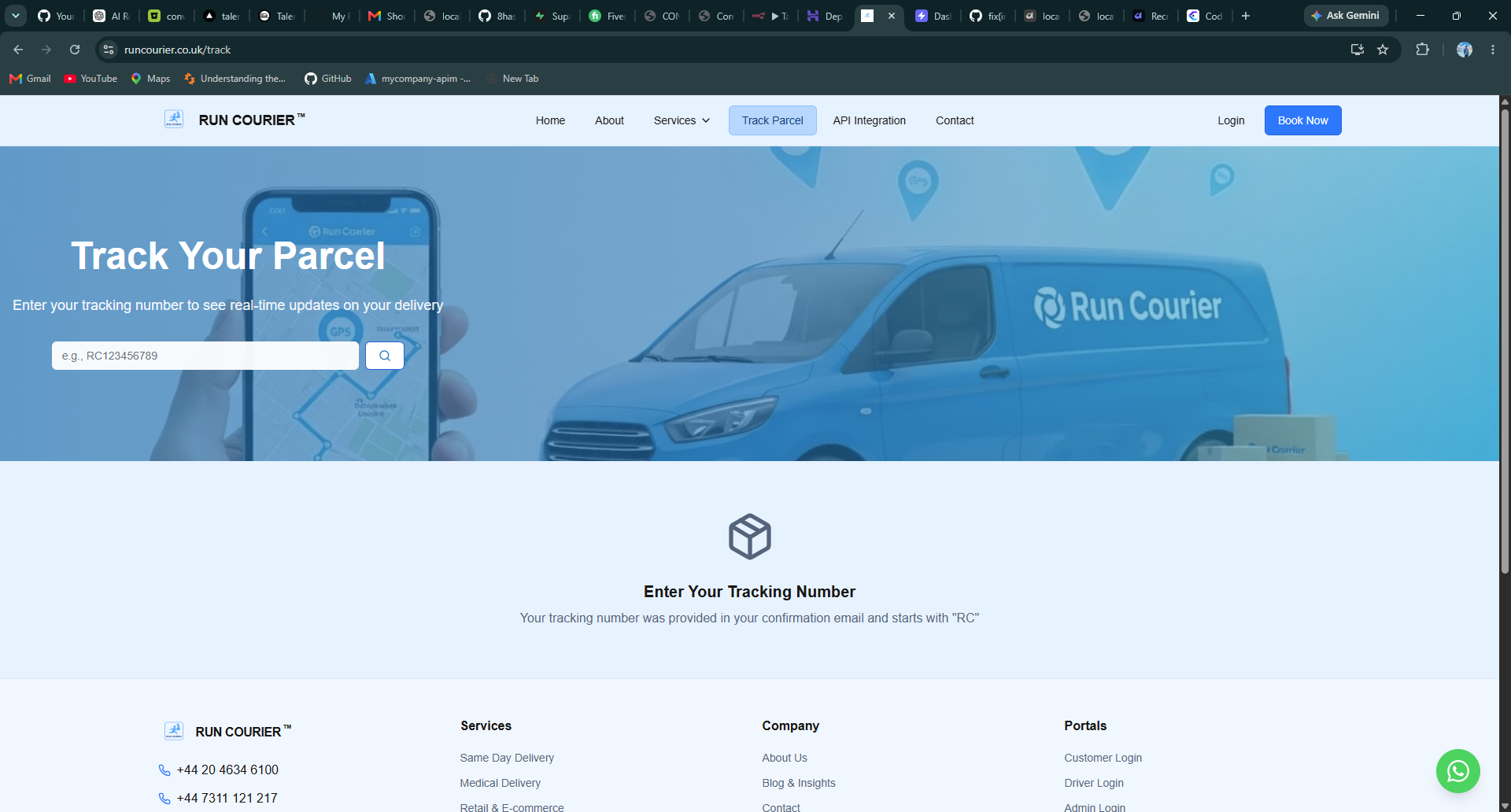Open the About navigation item
Viewport: 1511px width, 812px height.
click(609, 120)
